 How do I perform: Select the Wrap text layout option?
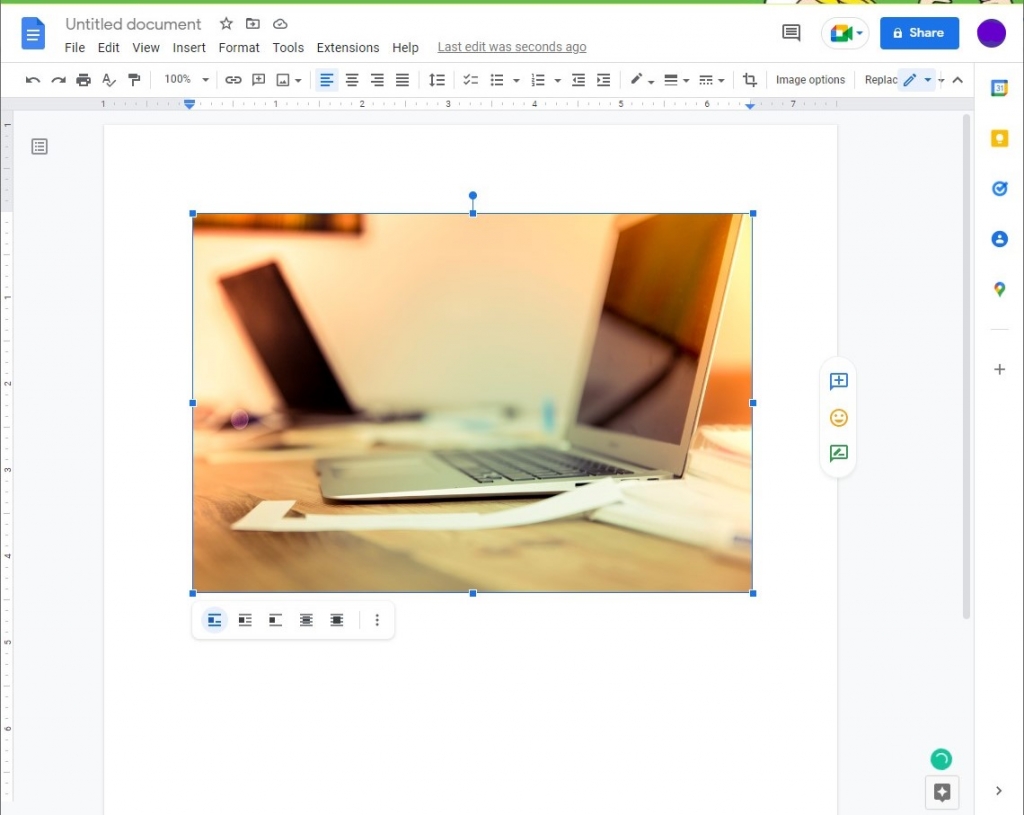click(245, 620)
